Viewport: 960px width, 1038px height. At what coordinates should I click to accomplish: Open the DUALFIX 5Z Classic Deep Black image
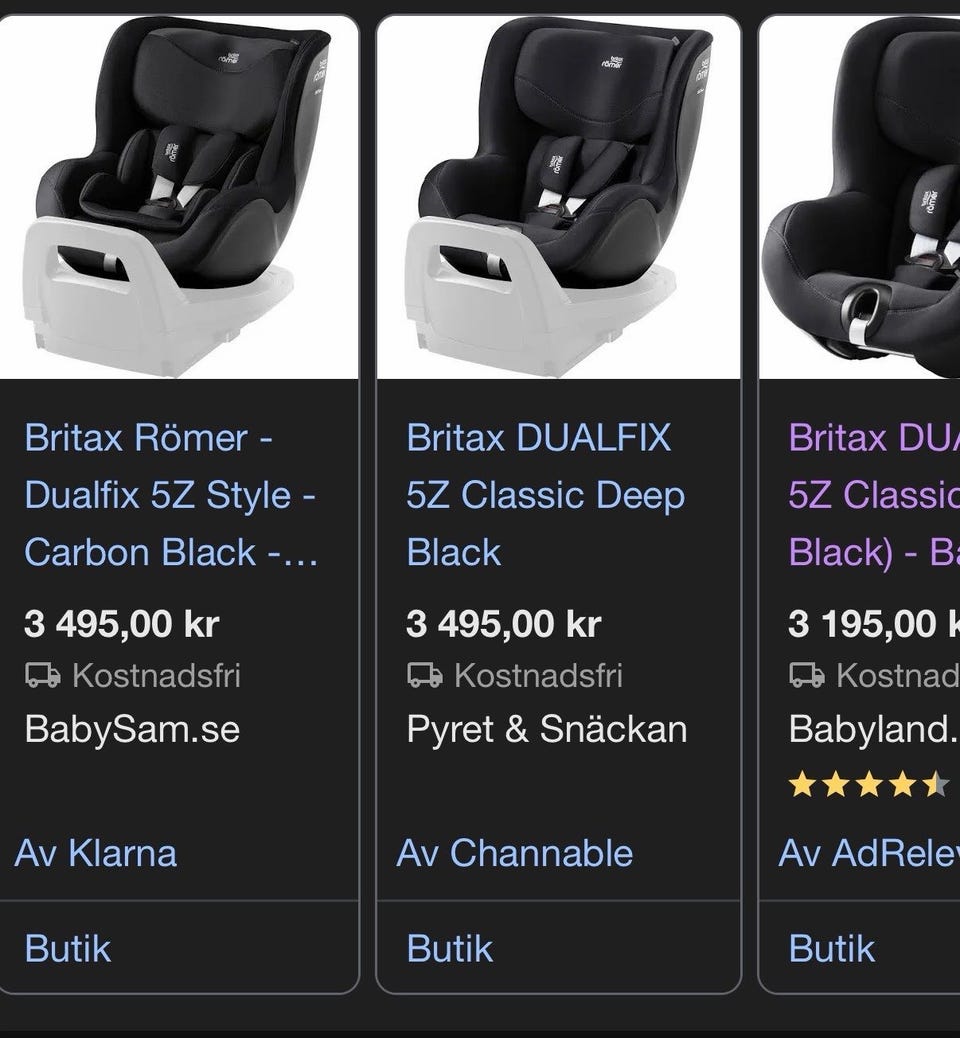click(x=558, y=198)
